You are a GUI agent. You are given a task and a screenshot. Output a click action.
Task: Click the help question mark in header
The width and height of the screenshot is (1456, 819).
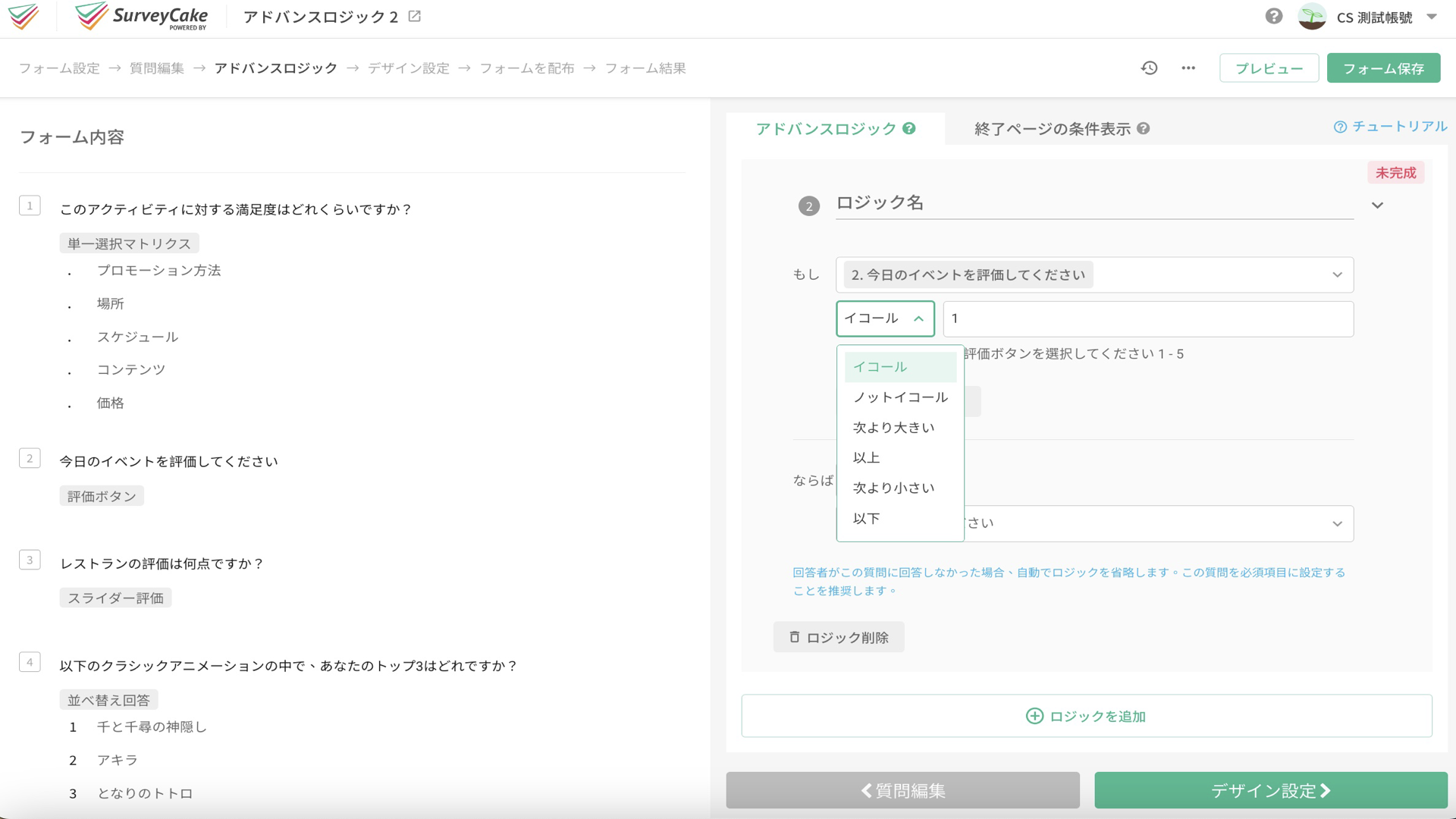pyautogui.click(x=1273, y=16)
